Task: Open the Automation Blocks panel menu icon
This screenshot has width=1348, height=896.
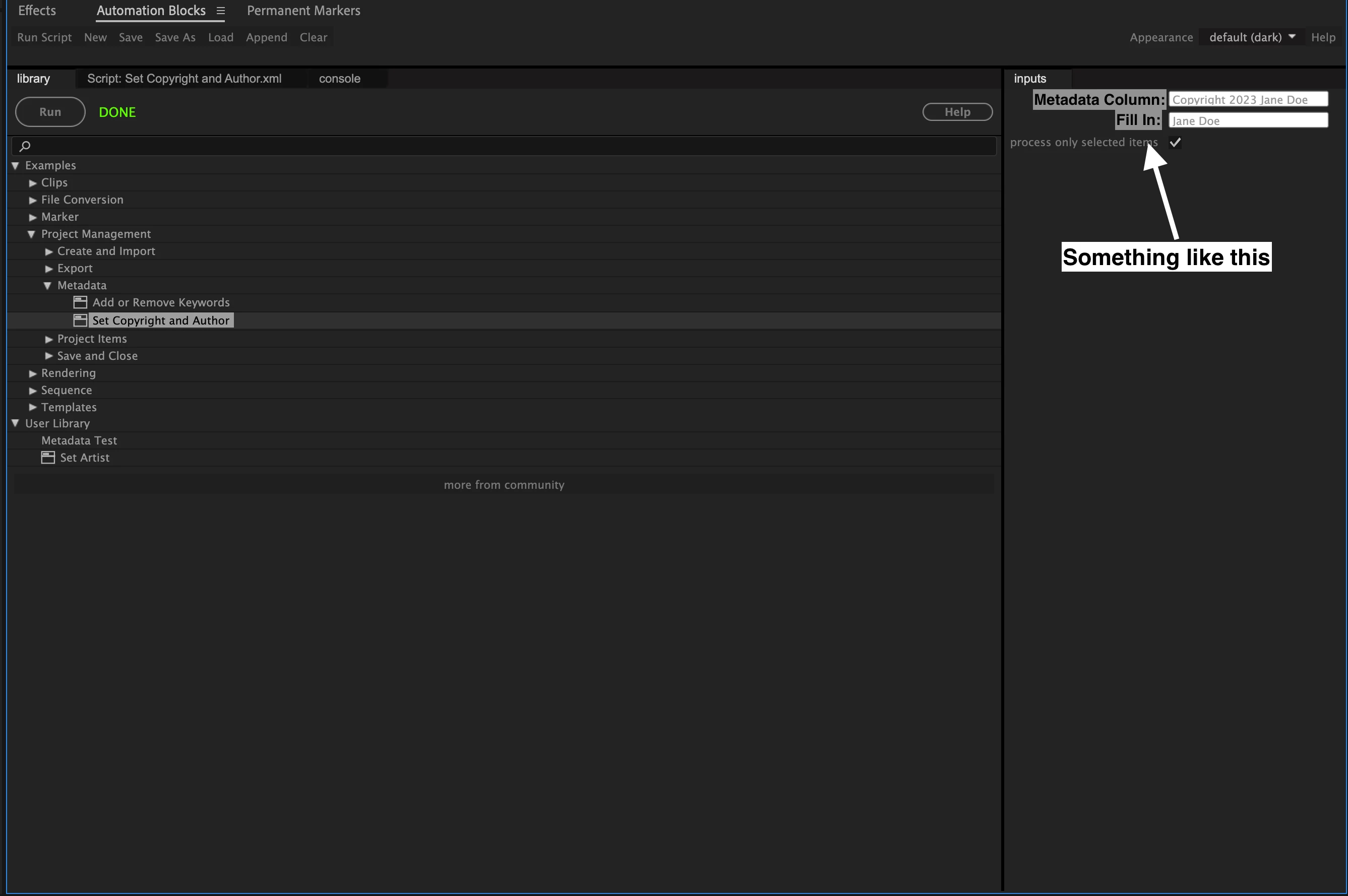Action: click(221, 11)
